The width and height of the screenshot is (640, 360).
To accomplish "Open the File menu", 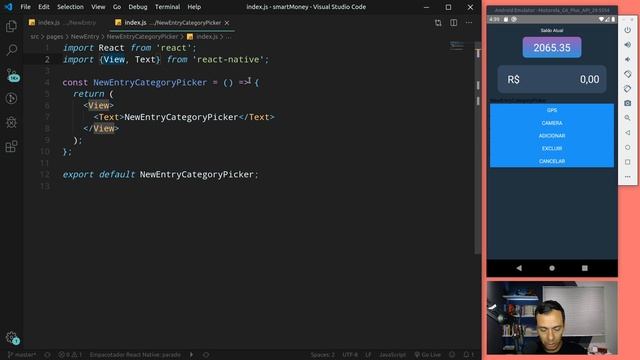I will tap(25, 7).
